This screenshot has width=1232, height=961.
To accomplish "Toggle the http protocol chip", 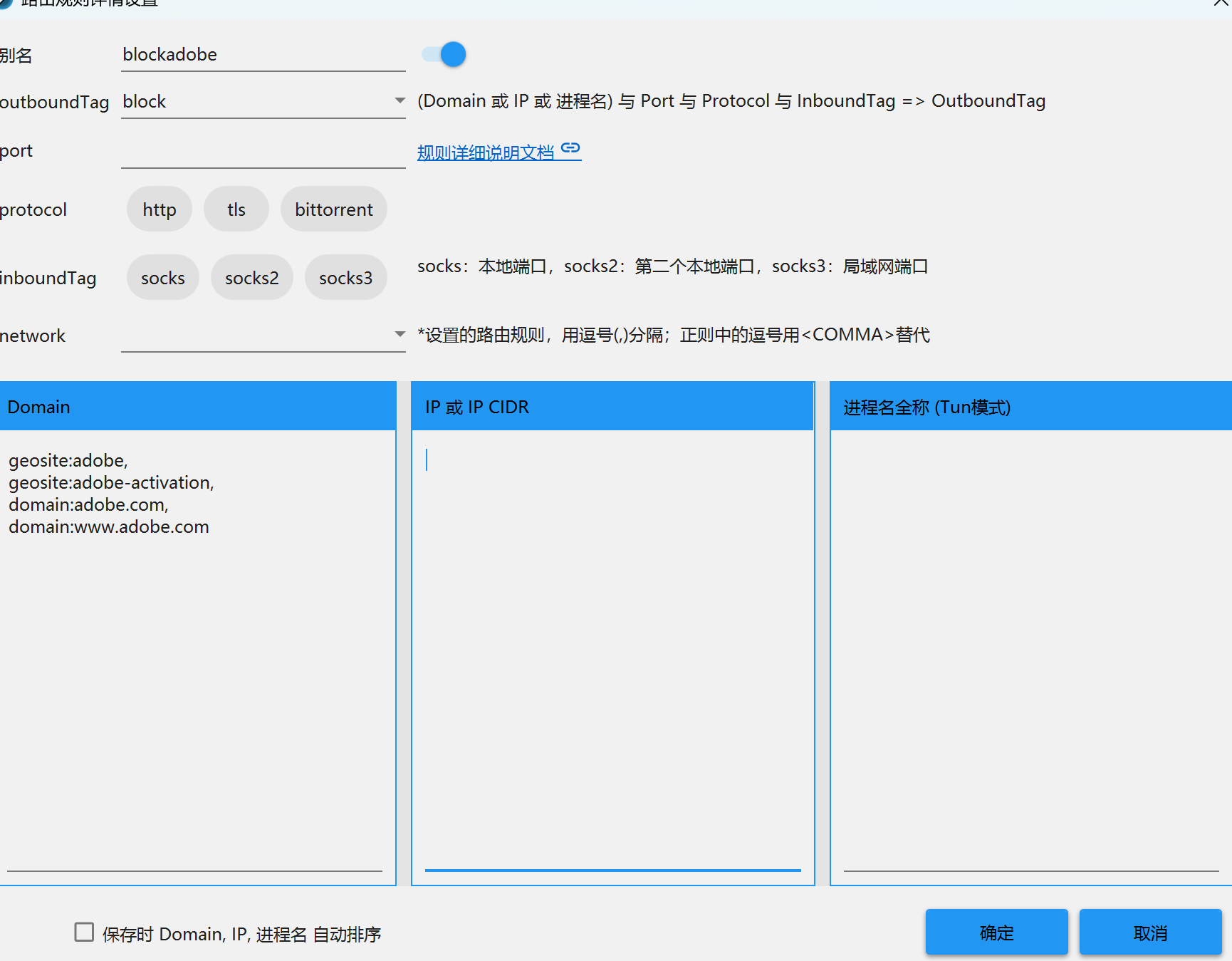I will coord(159,209).
